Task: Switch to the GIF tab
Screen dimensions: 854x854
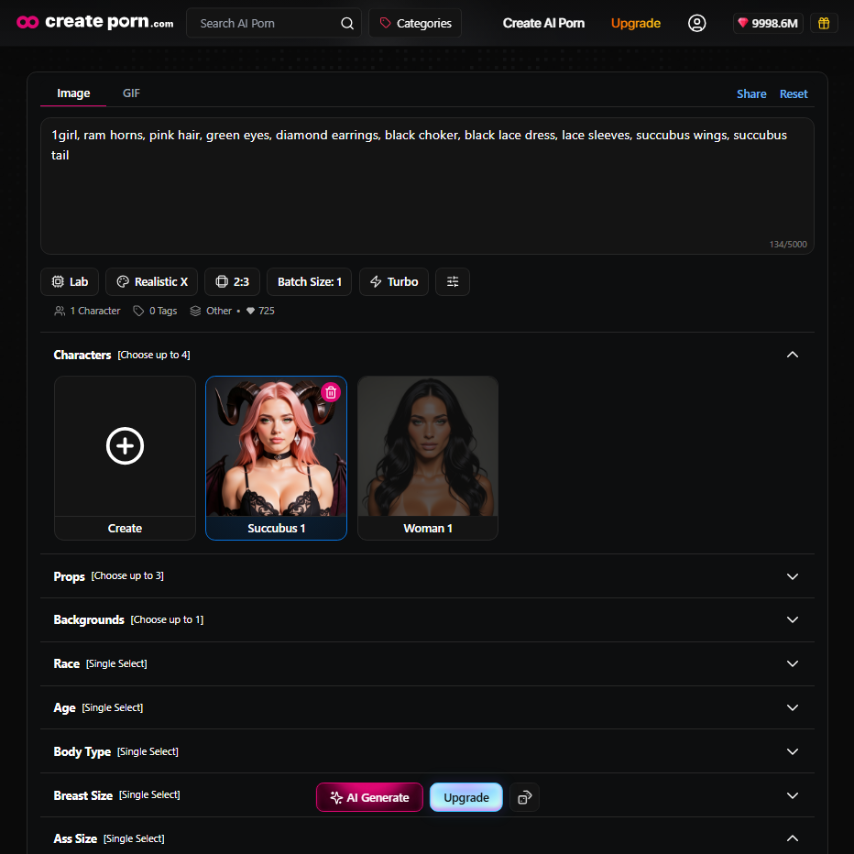Action: click(x=131, y=93)
